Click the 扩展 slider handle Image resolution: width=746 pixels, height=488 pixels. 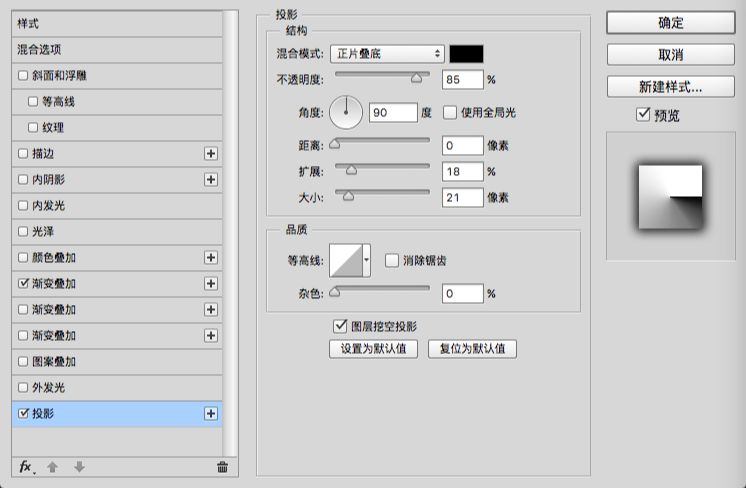[x=351, y=169]
